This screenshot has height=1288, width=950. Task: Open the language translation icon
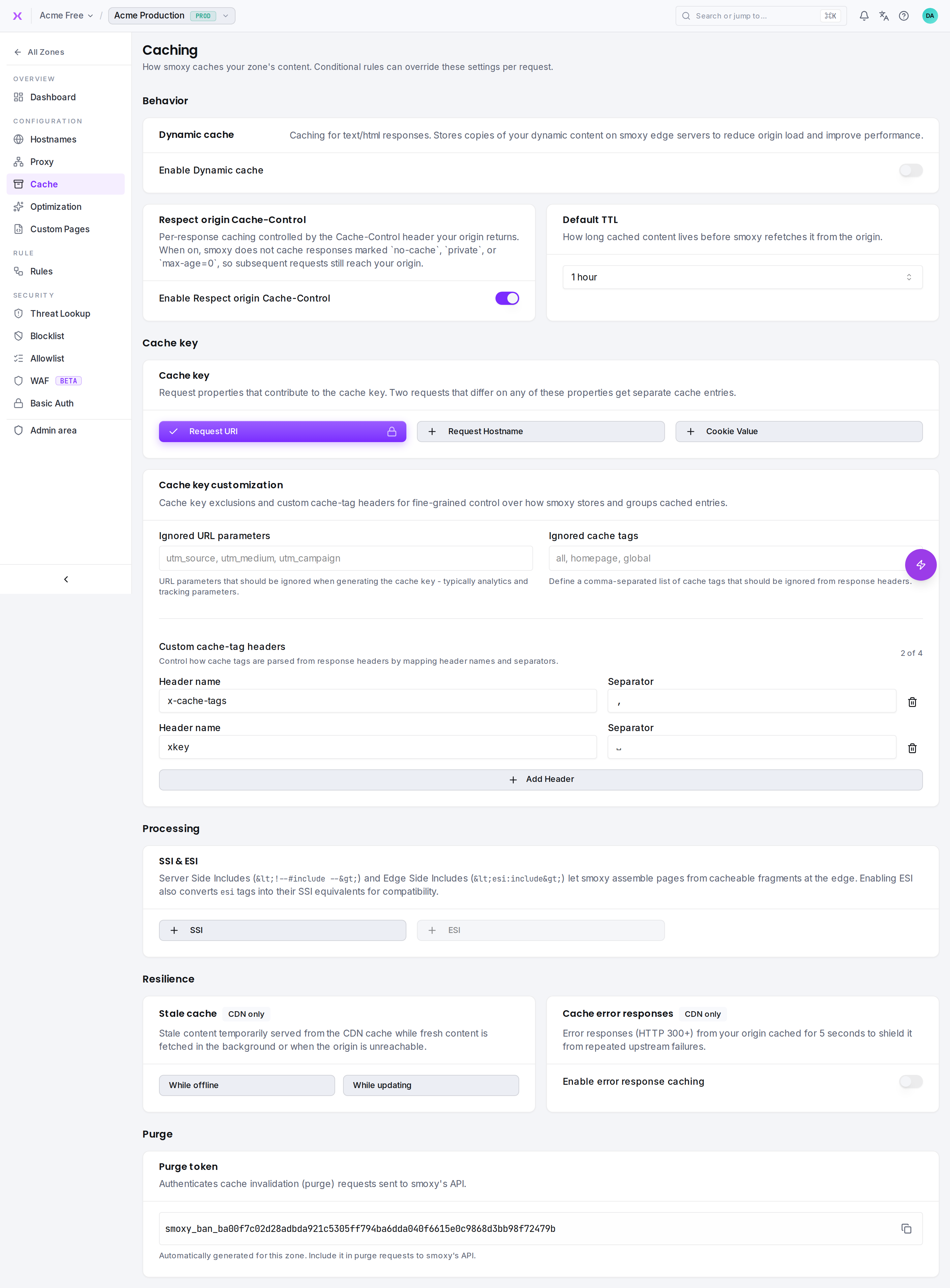click(884, 16)
